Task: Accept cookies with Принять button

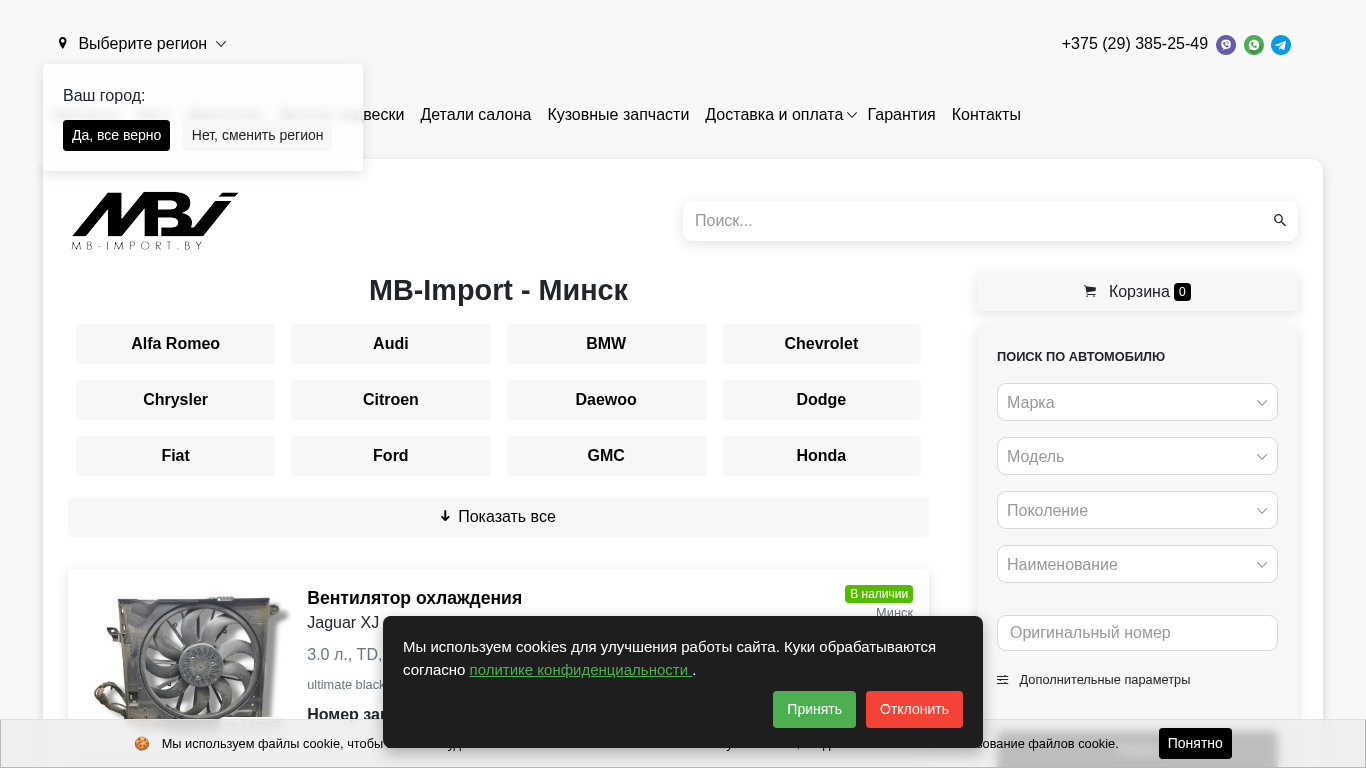Action: click(x=814, y=709)
